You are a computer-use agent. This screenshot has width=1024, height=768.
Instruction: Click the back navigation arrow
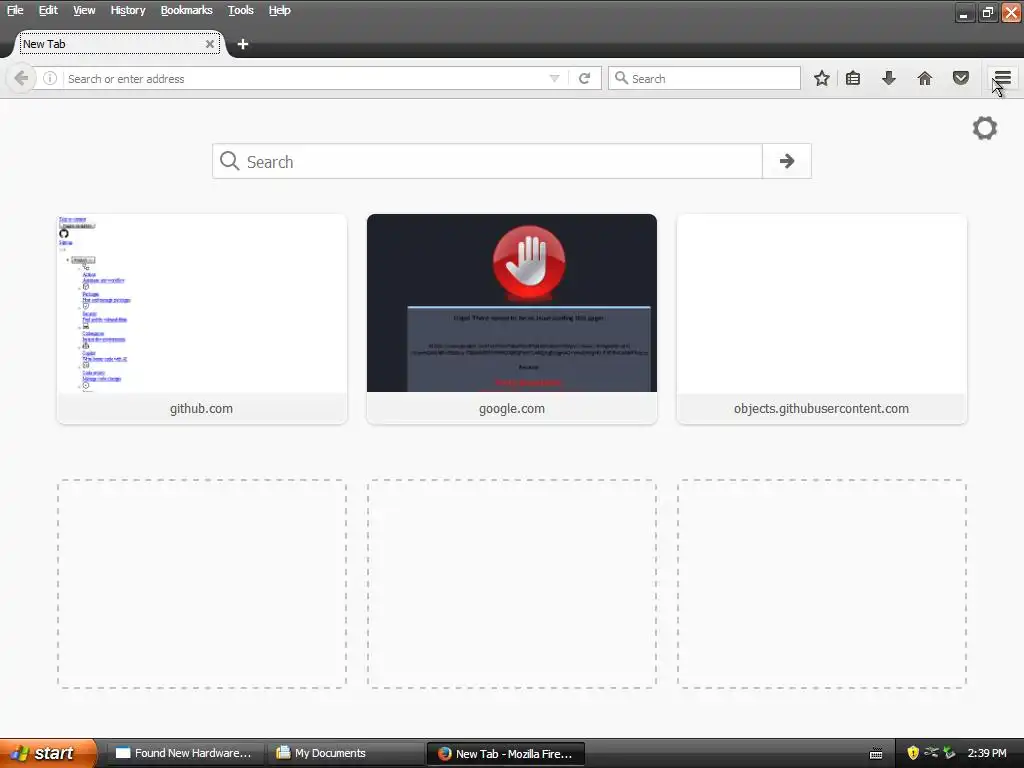[x=21, y=78]
